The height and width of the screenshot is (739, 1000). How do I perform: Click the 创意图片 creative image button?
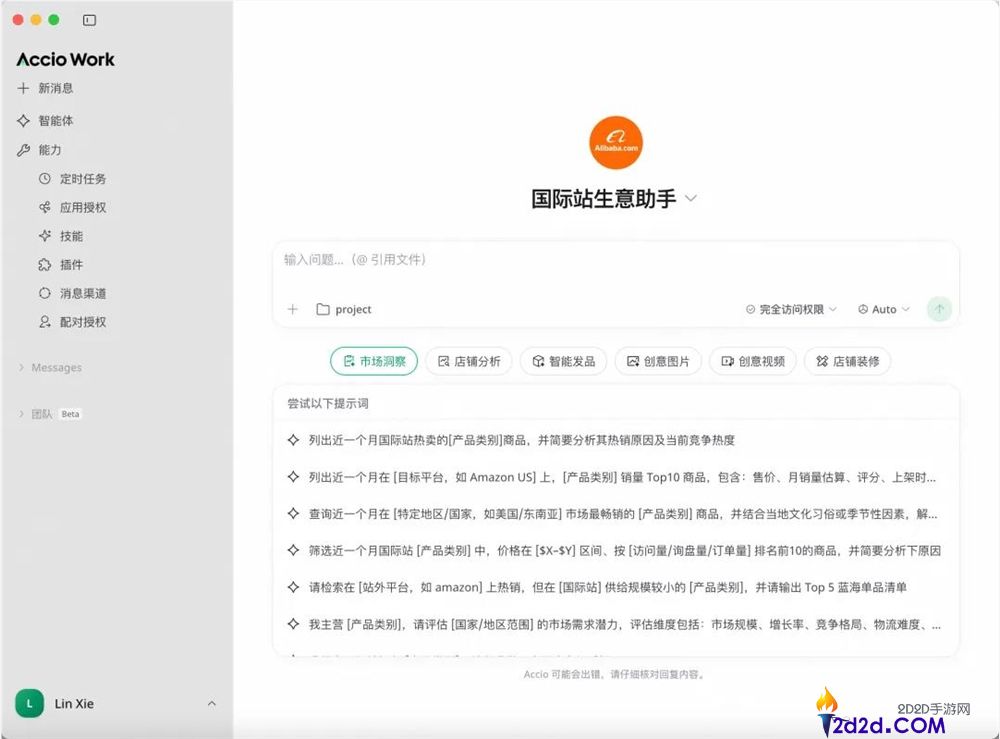click(x=657, y=361)
